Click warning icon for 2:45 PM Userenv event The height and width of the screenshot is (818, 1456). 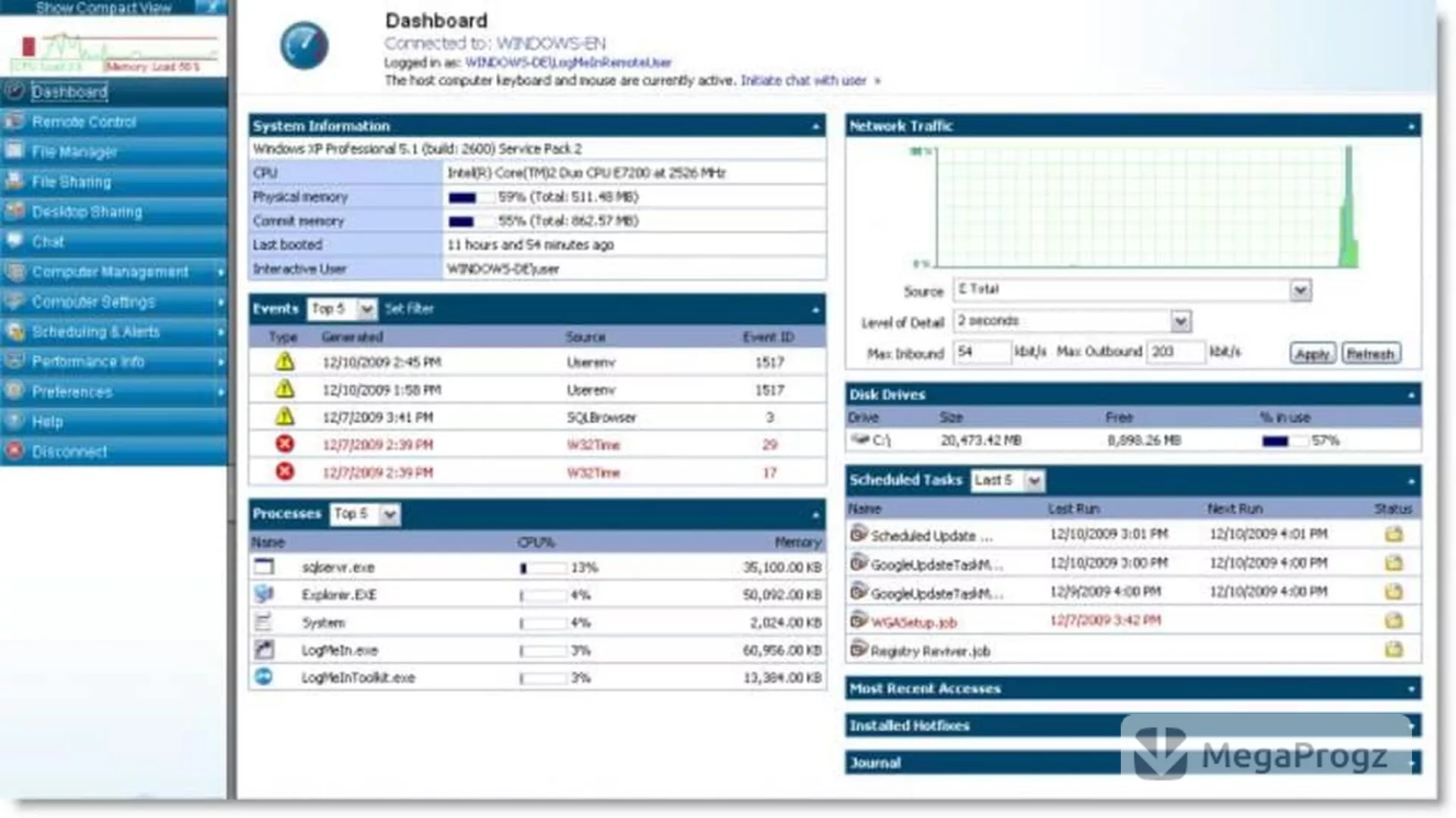coord(284,362)
